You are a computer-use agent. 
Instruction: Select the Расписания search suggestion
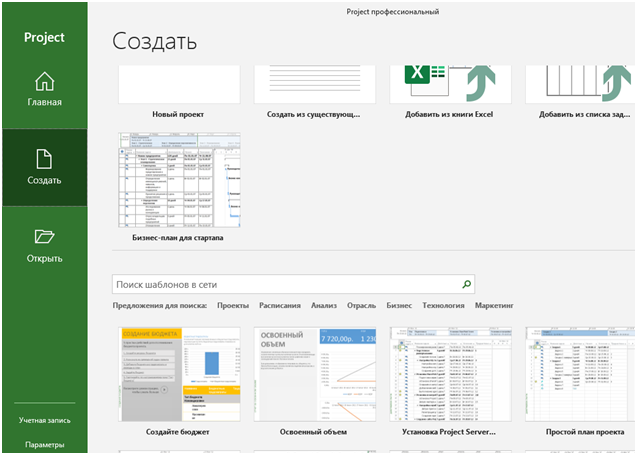pyautogui.click(x=280, y=305)
